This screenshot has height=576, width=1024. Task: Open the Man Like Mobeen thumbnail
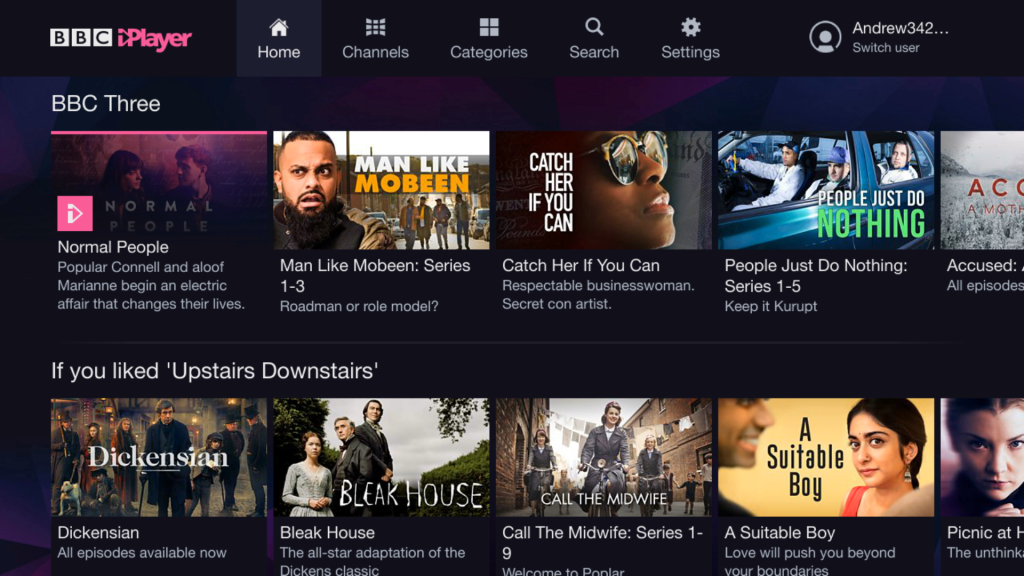click(381, 190)
